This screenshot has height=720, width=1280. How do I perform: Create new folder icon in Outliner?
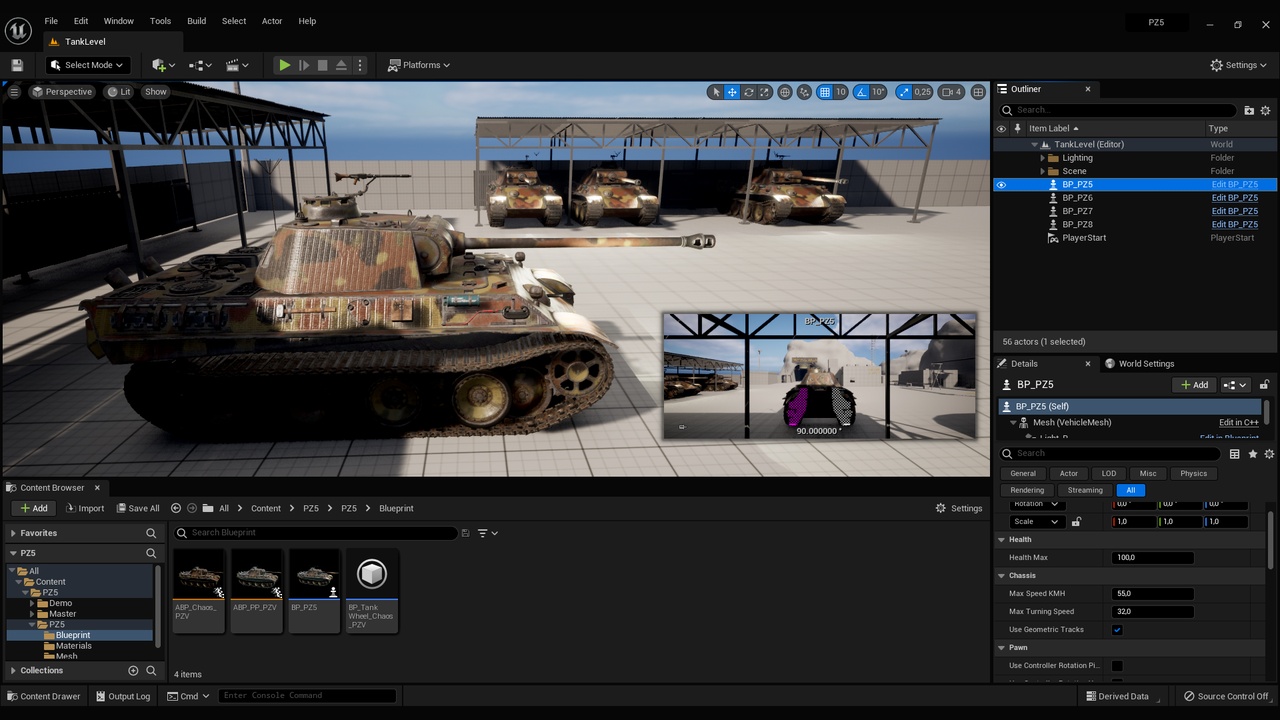pos(1249,110)
